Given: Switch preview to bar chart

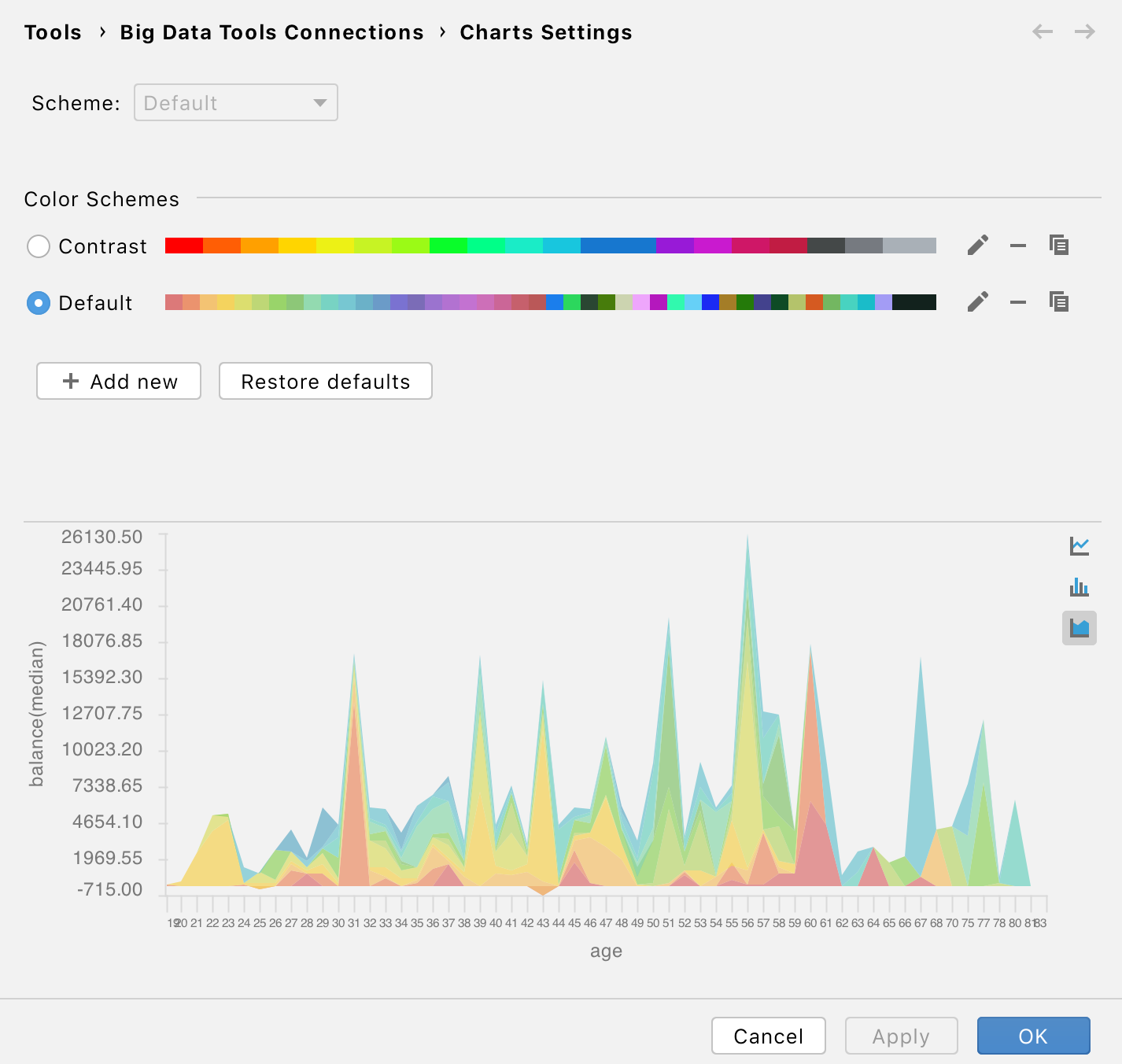Looking at the screenshot, I should point(1080,587).
